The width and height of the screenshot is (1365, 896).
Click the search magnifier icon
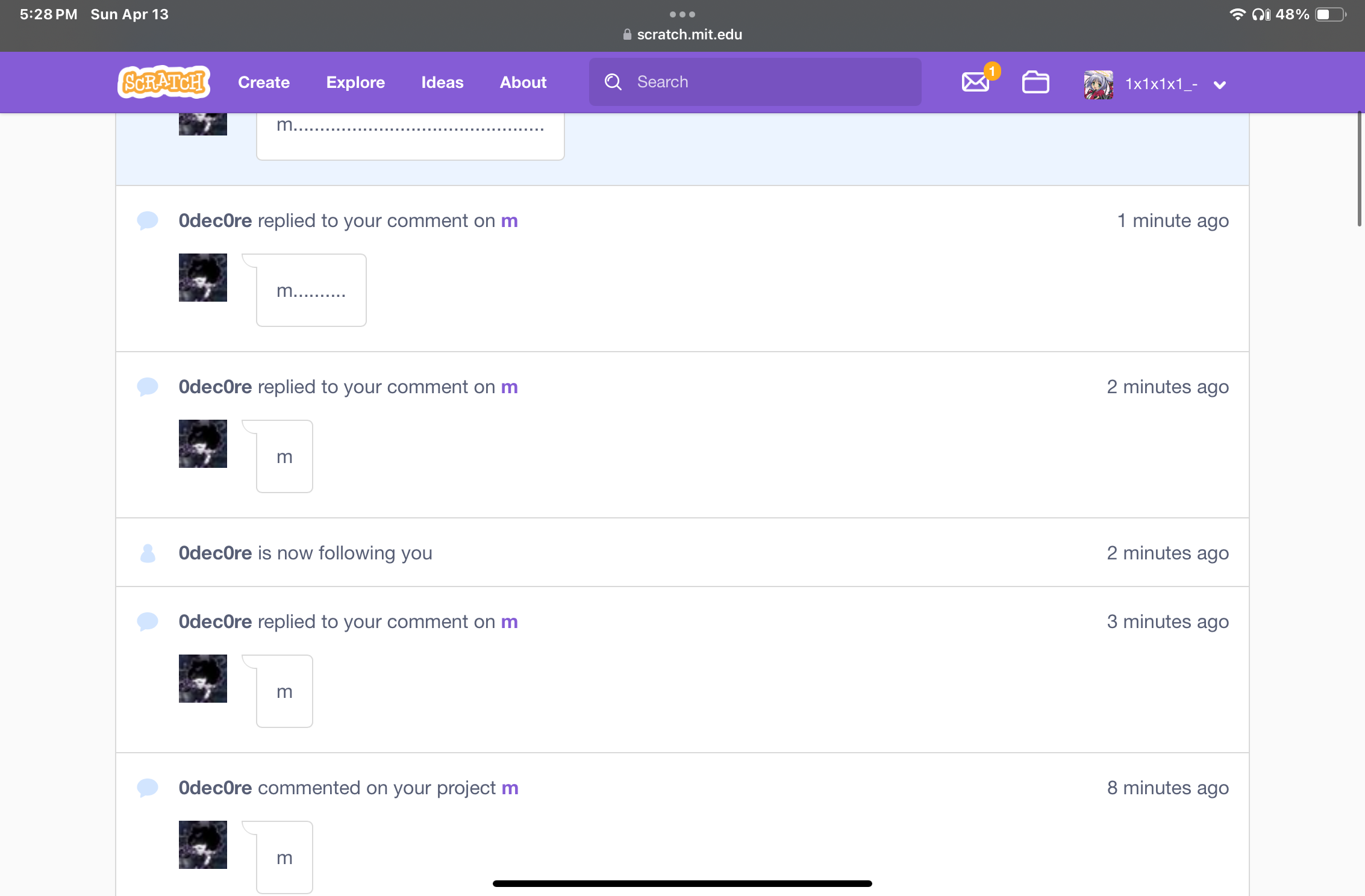click(x=613, y=82)
